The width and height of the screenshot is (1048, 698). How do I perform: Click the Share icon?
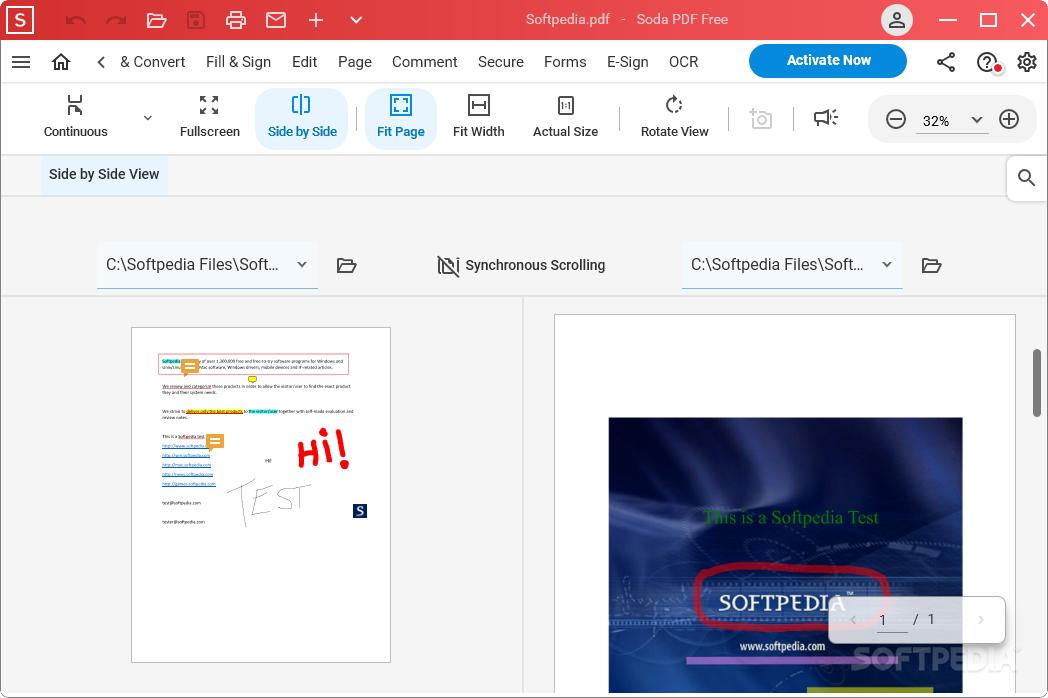point(946,62)
